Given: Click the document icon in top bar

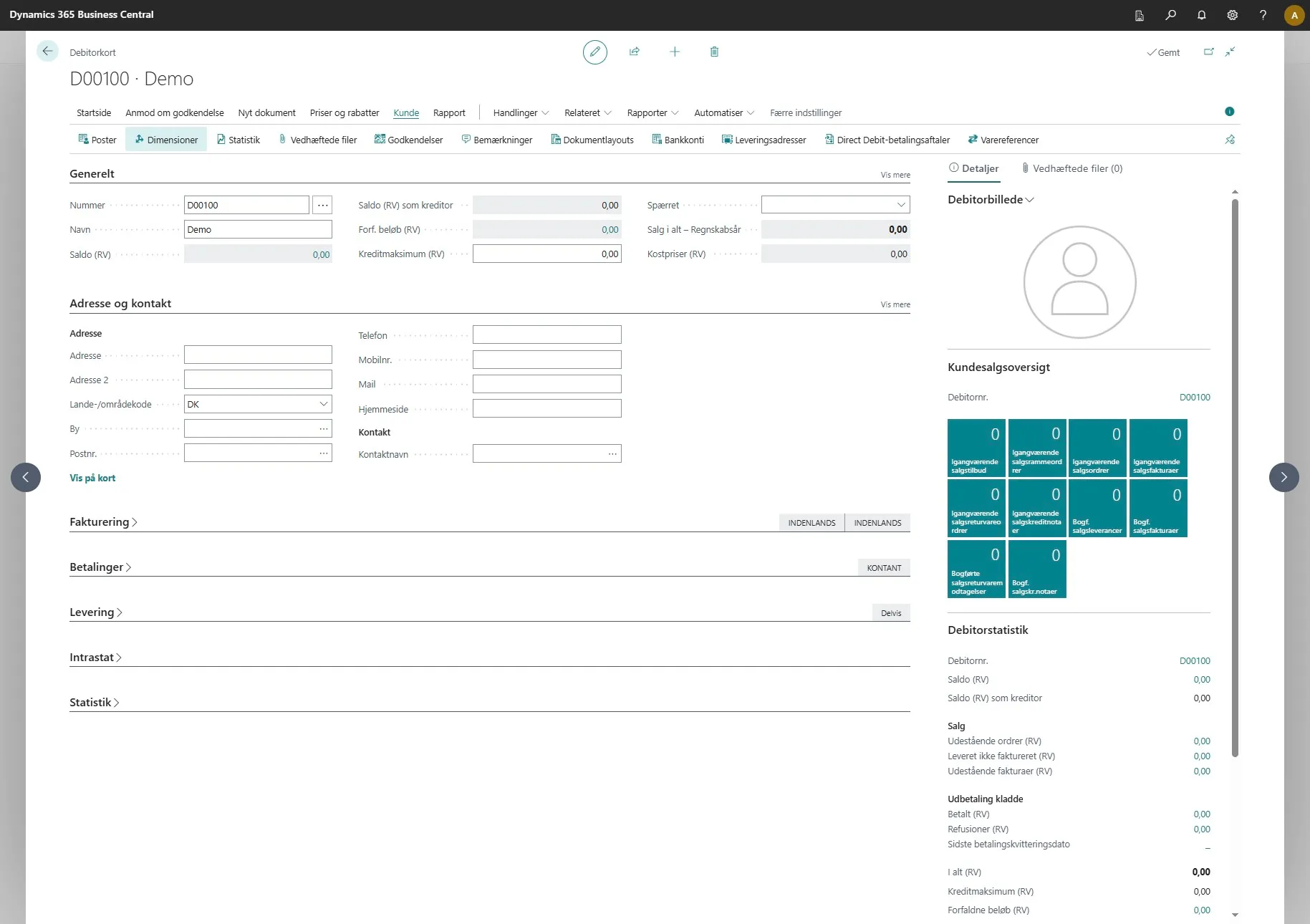Looking at the screenshot, I should pos(1140,15).
